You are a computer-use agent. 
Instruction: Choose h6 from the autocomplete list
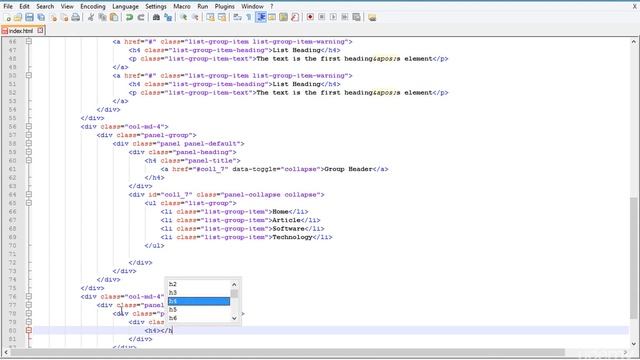[199, 318]
